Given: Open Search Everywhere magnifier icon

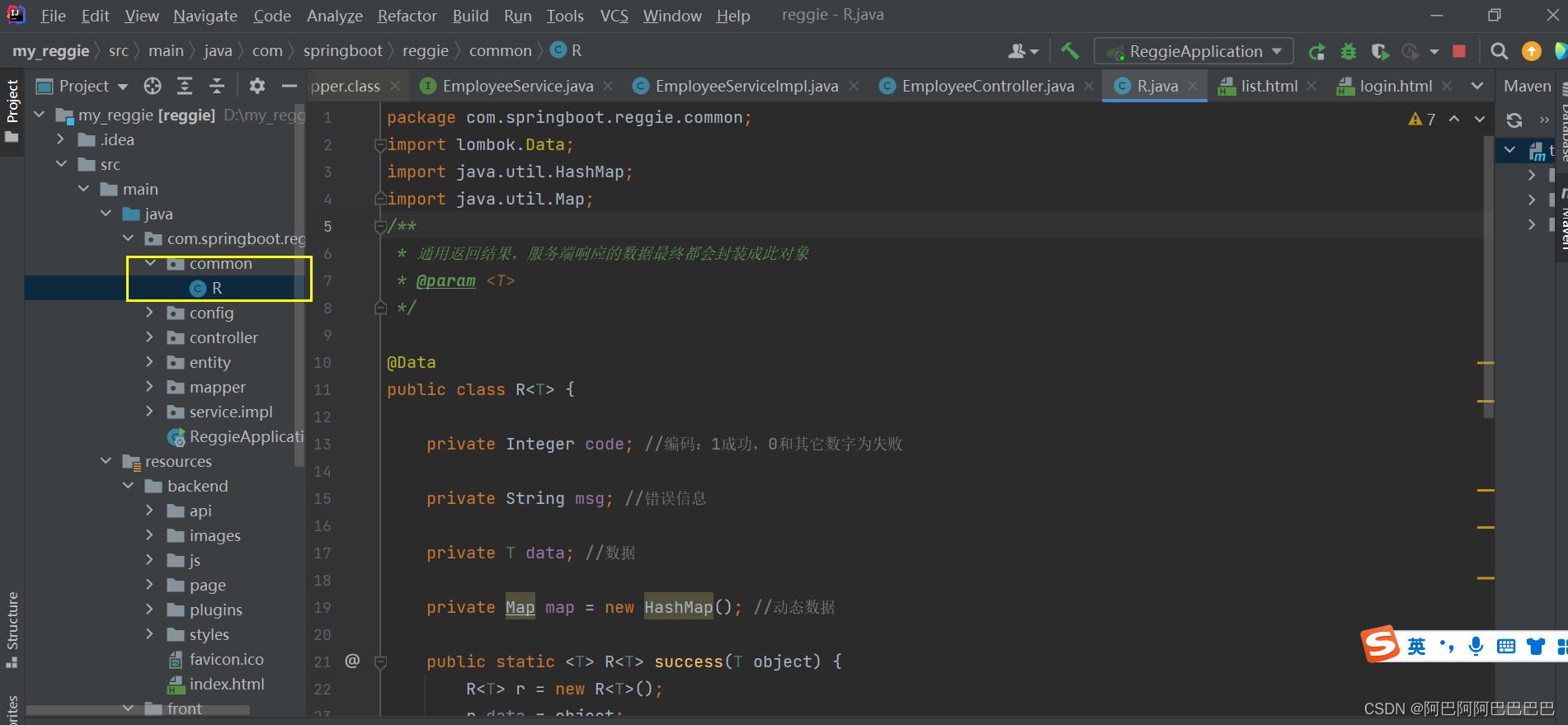Looking at the screenshot, I should 1500,51.
